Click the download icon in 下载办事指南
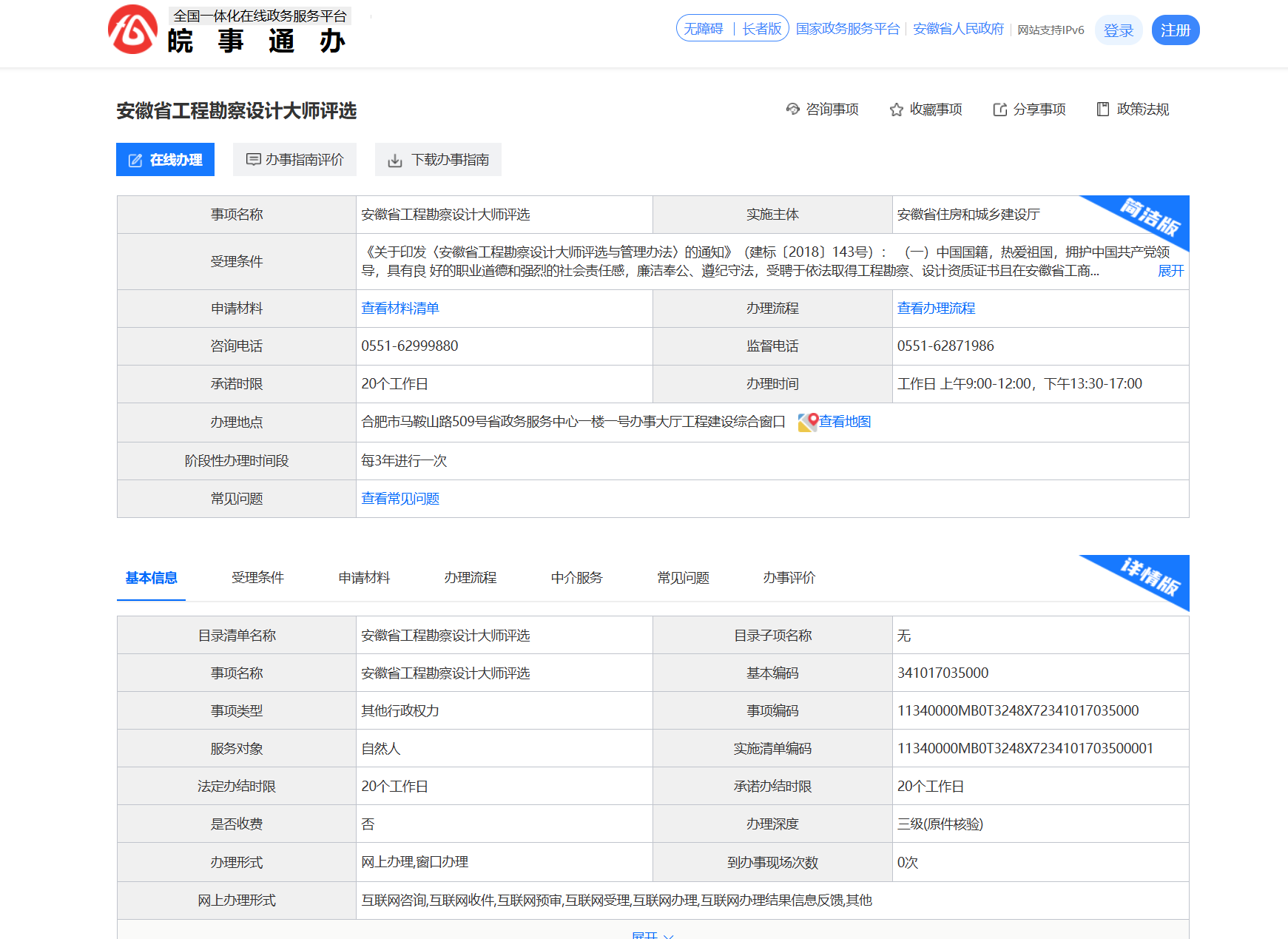Viewport: 1288px width, 939px height. [x=395, y=161]
